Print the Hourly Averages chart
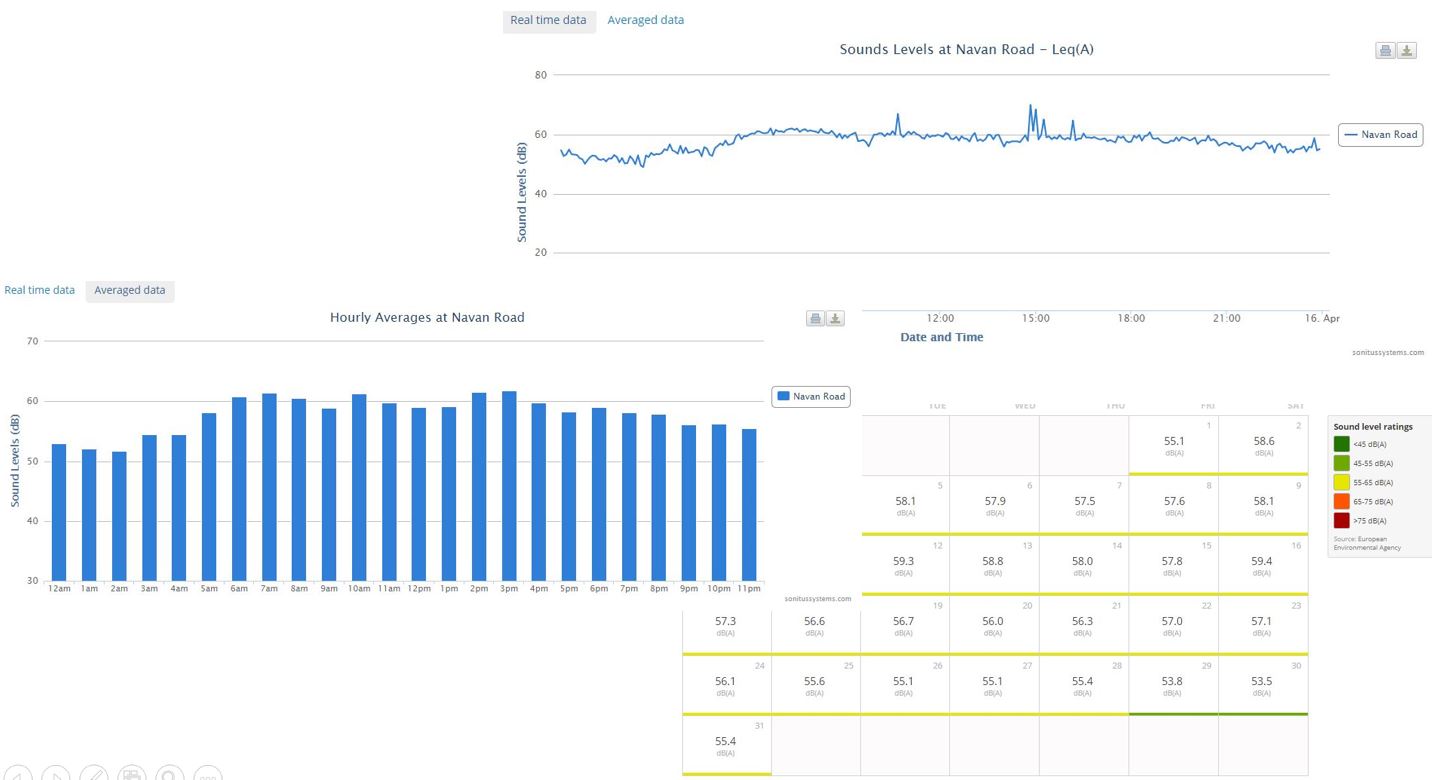 coord(815,318)
